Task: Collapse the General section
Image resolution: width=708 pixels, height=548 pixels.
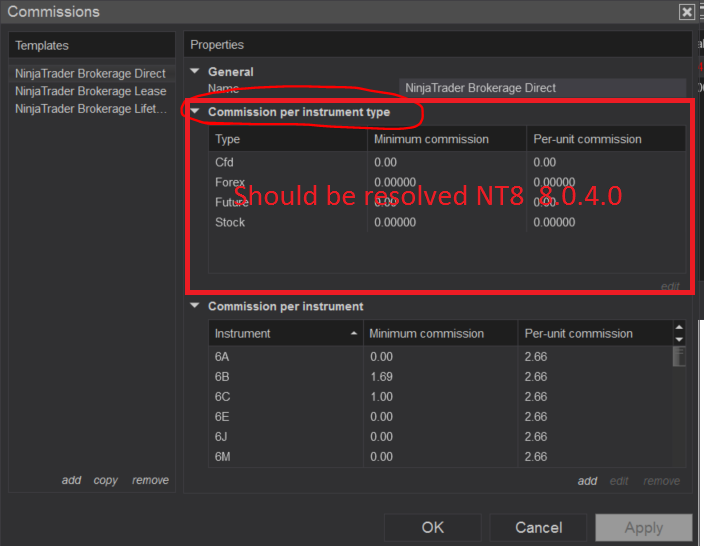Action: tap(195, 71)
